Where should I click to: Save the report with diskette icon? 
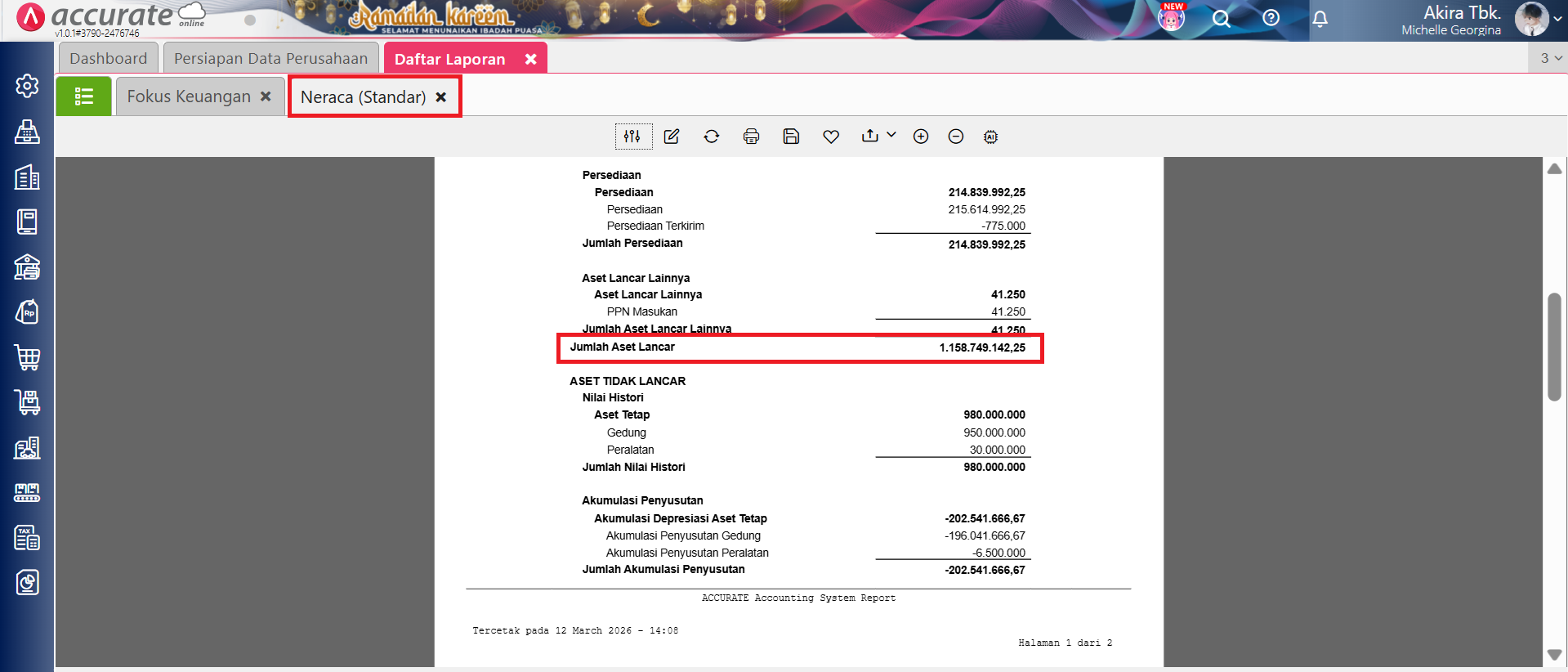(x=791, y=137)
